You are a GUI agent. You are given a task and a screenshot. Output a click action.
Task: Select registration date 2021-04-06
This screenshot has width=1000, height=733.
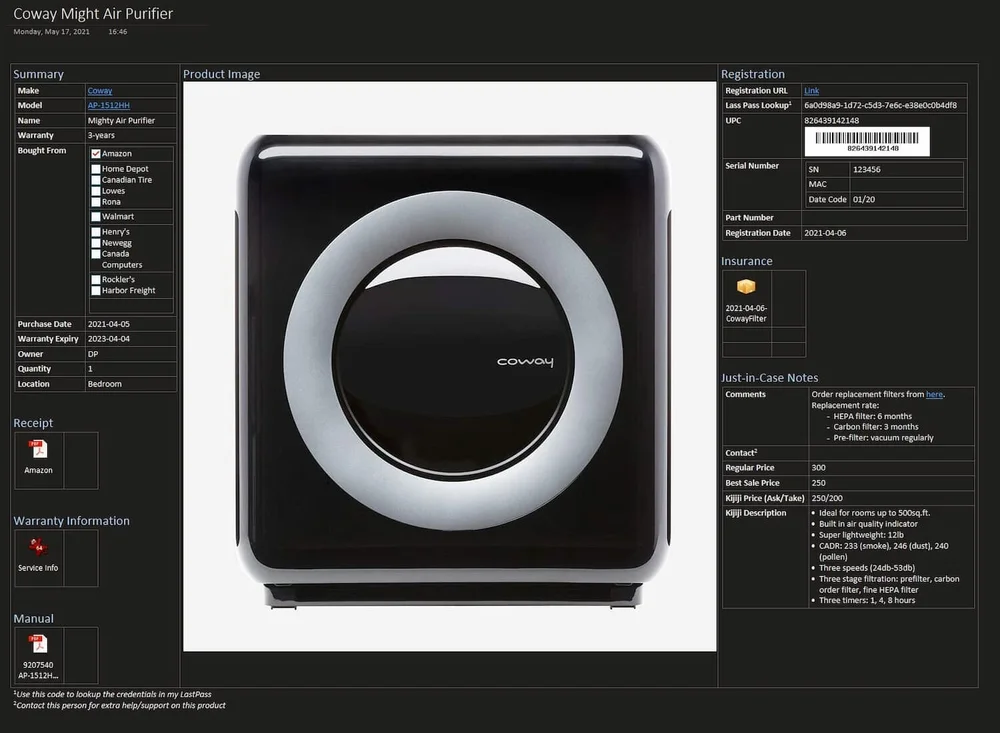(825, 233)
